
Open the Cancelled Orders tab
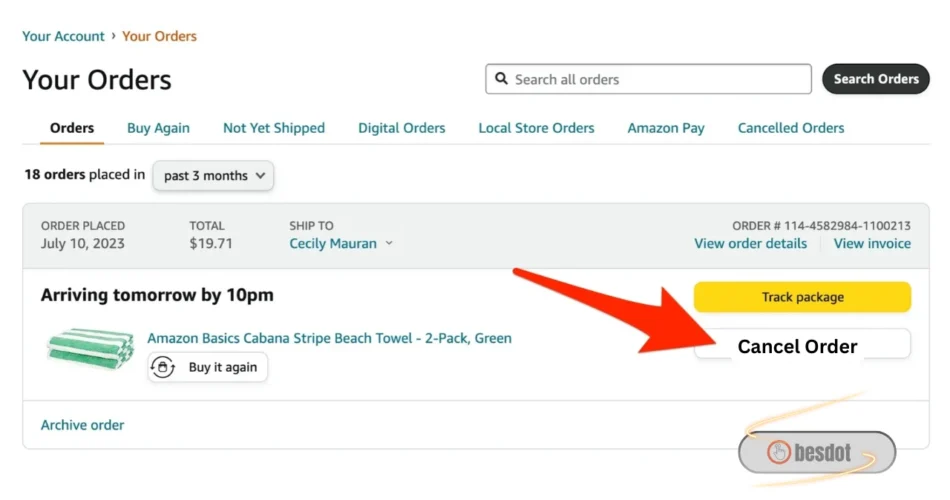coord(791,128)
